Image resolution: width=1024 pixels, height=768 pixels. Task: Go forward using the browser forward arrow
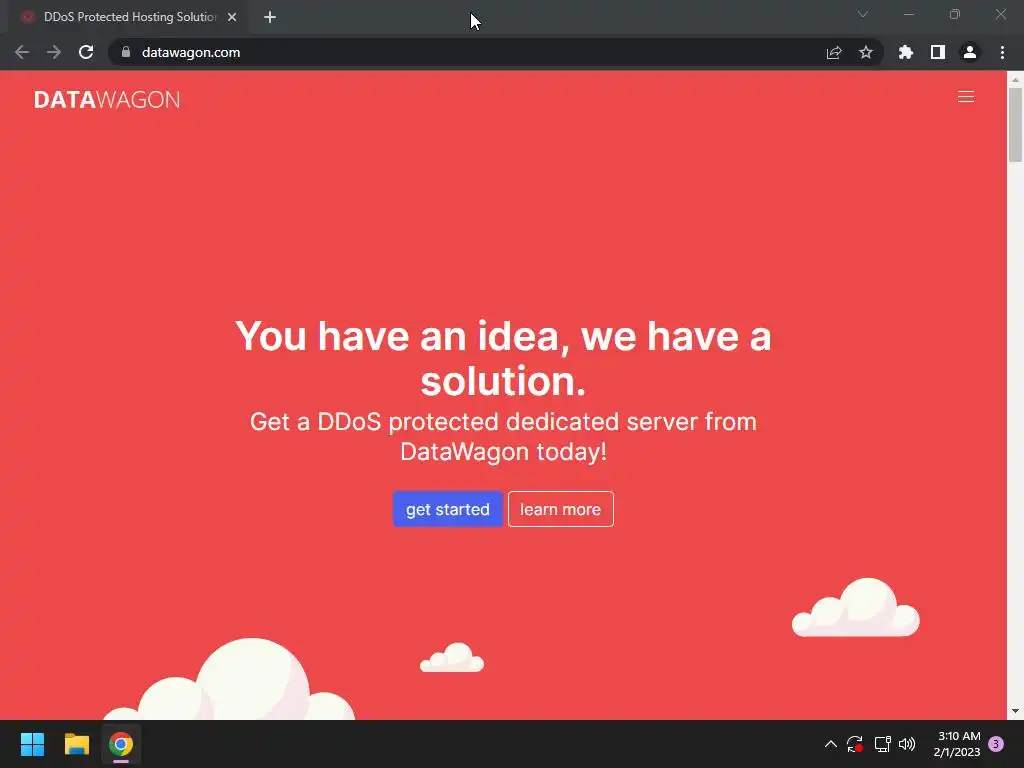point(54,52)
